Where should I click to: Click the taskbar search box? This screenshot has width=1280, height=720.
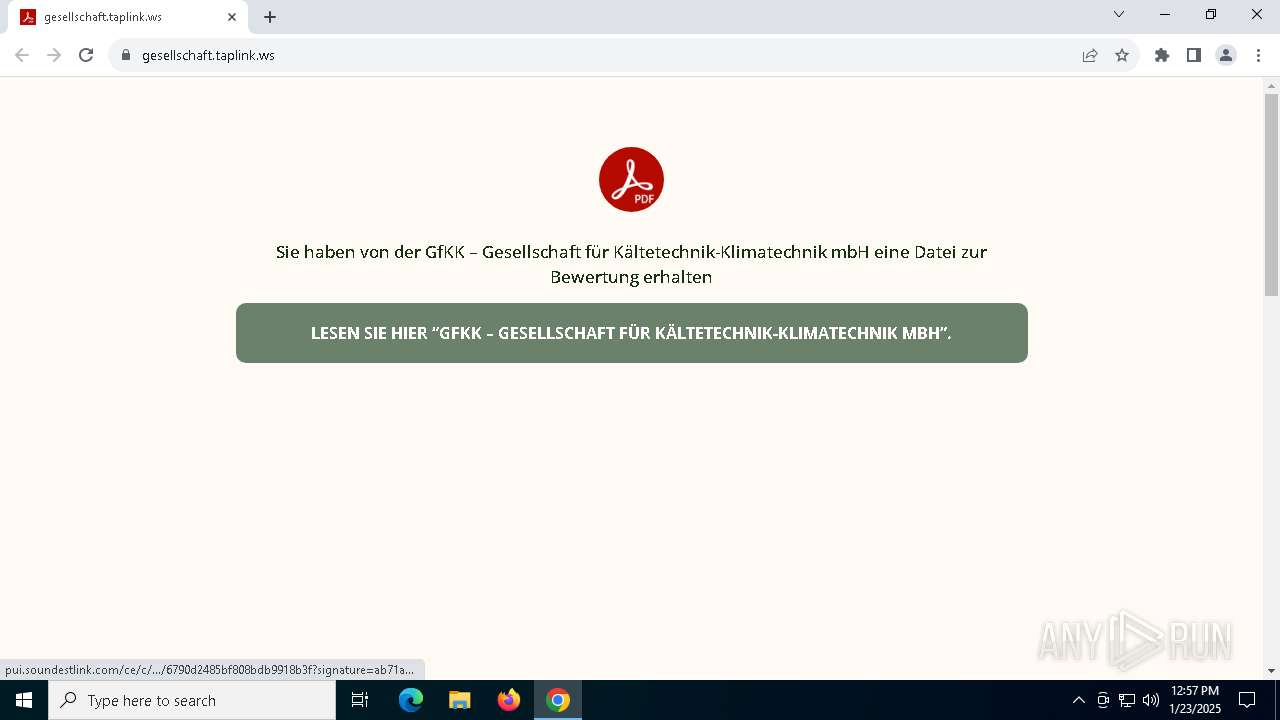192,700
